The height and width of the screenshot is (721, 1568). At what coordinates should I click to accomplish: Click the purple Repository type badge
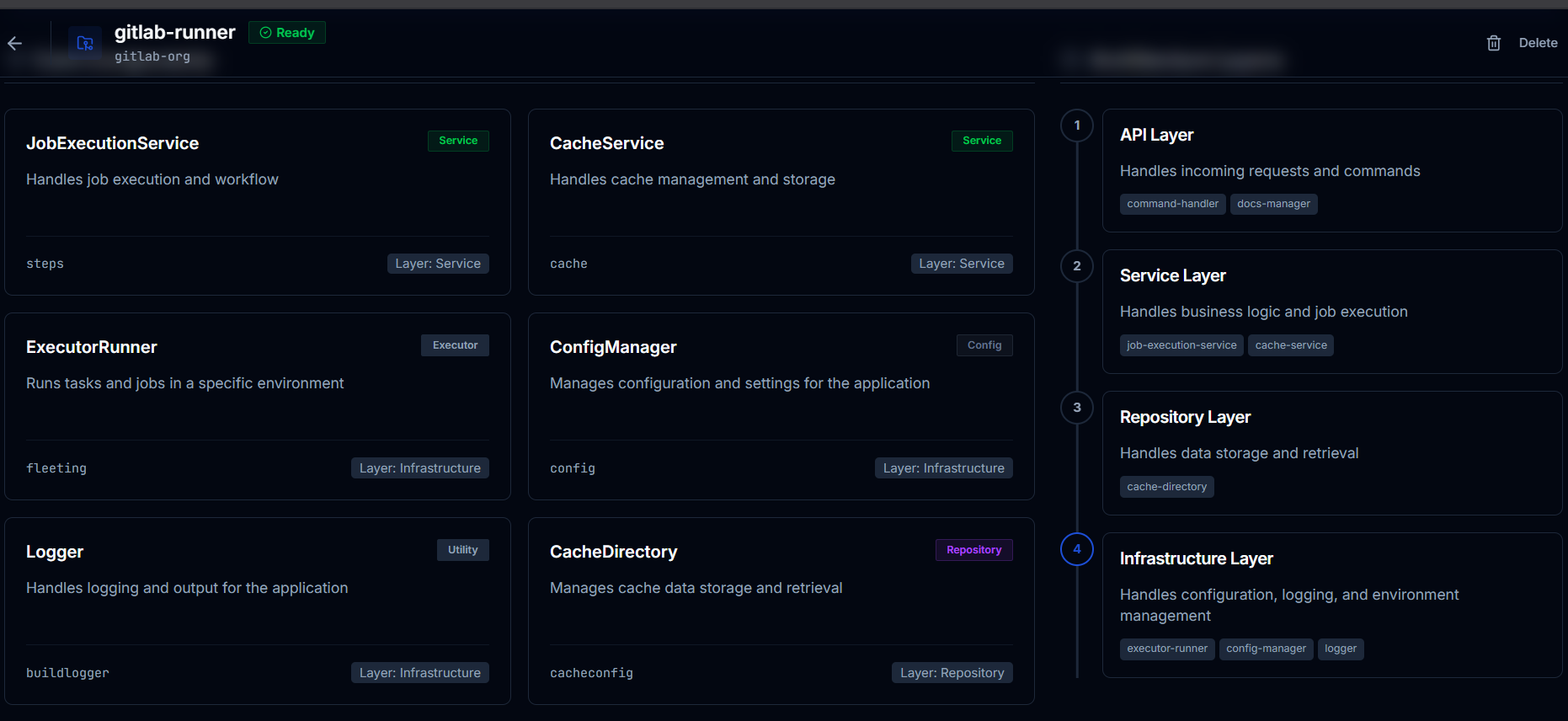tap(974, 550)
